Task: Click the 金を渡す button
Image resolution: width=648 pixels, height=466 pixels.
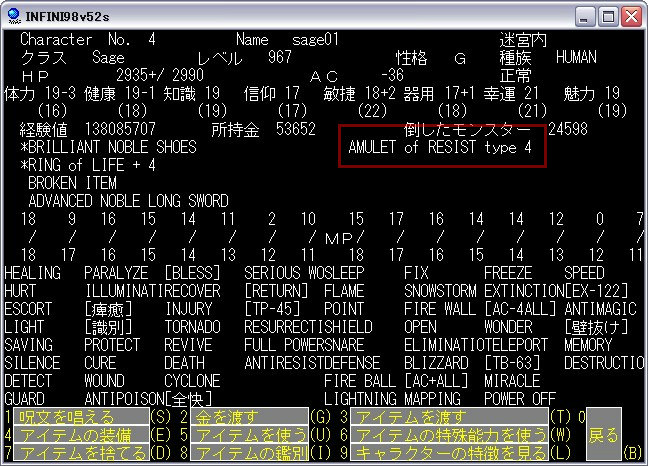Action: point(250,416)
